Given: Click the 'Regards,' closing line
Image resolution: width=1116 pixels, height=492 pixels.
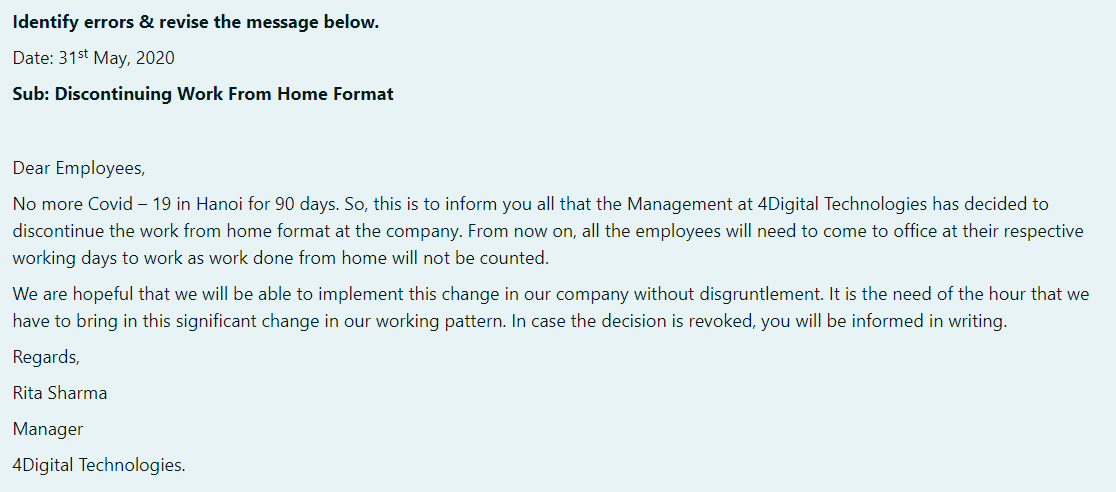Looking at the screenshot, I should 46,357.
